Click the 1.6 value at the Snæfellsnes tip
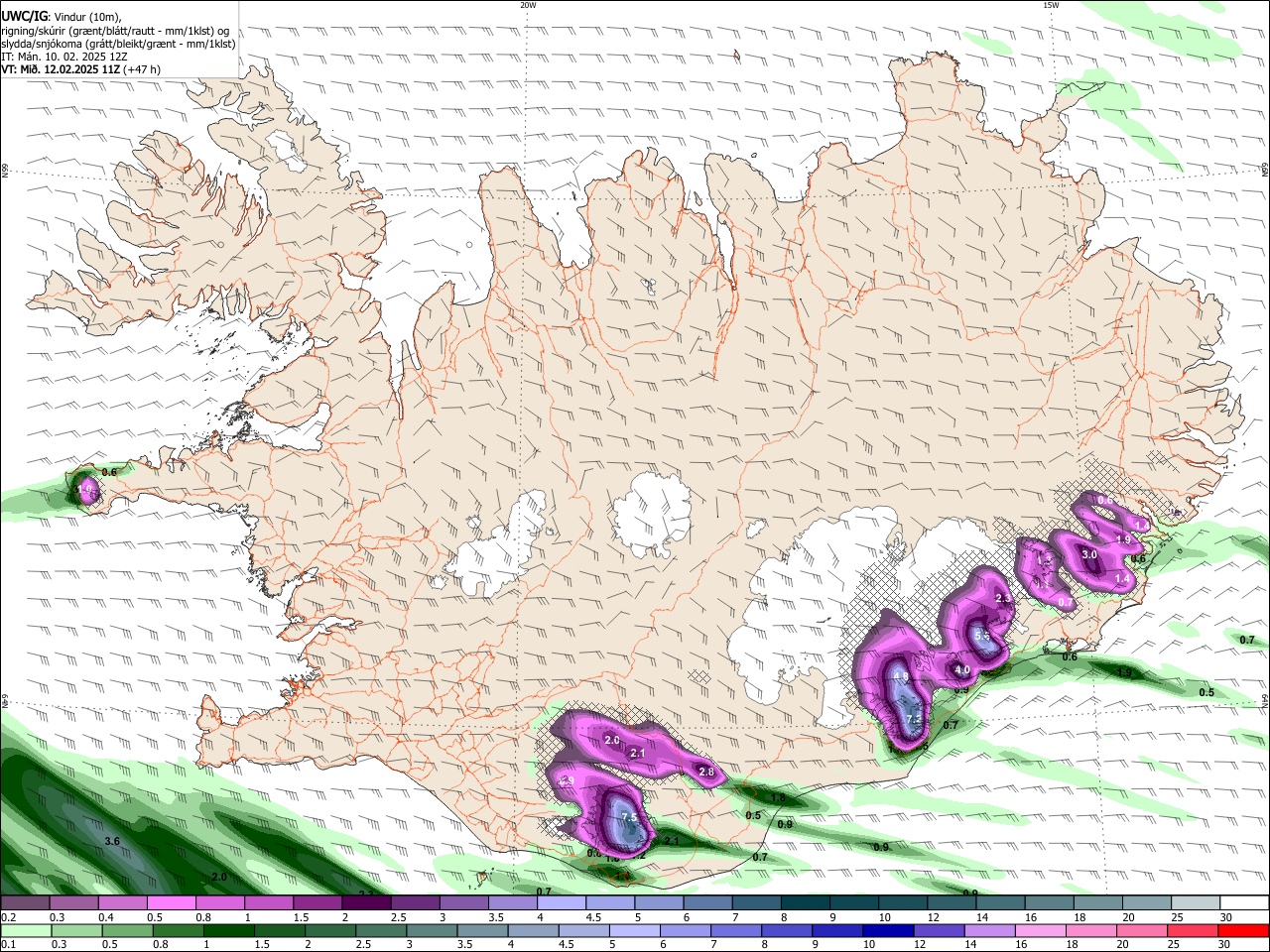The width and height of the screenshot is (1270, 952). [x=85, y=489]
